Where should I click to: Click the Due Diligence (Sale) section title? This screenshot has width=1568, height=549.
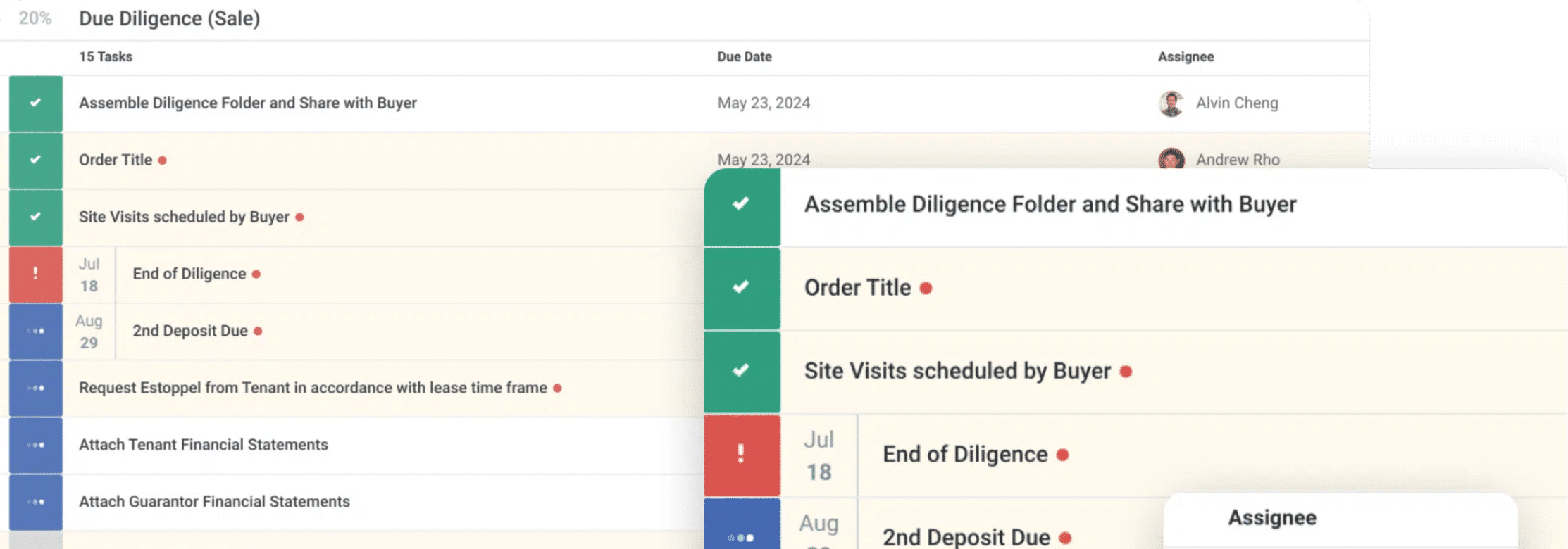coord(169,18)
